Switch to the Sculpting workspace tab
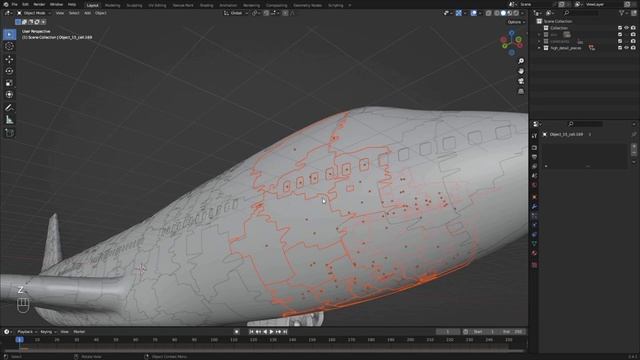 point(134,5)
